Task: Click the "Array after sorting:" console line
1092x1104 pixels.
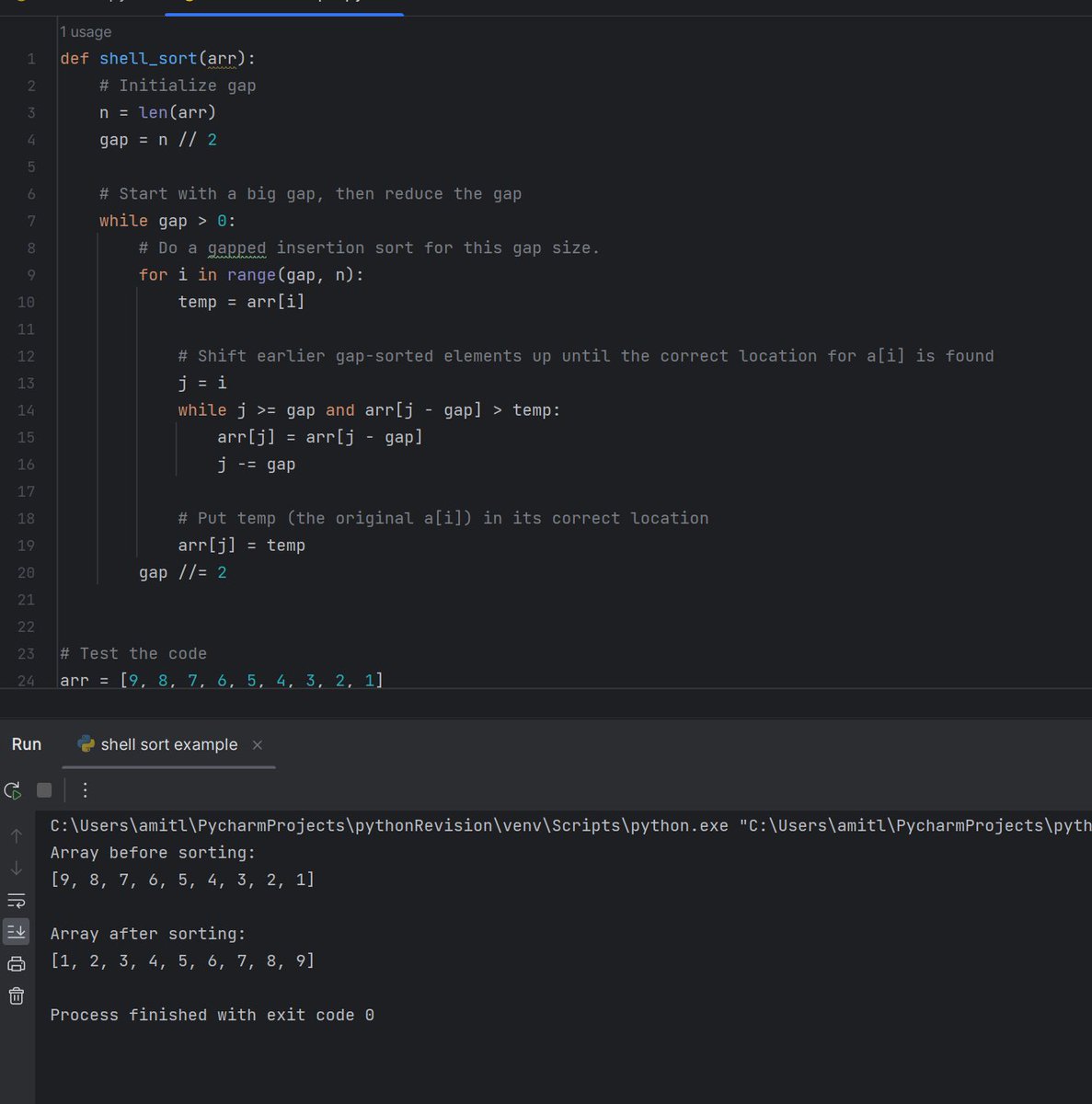Action: [148, 934]
